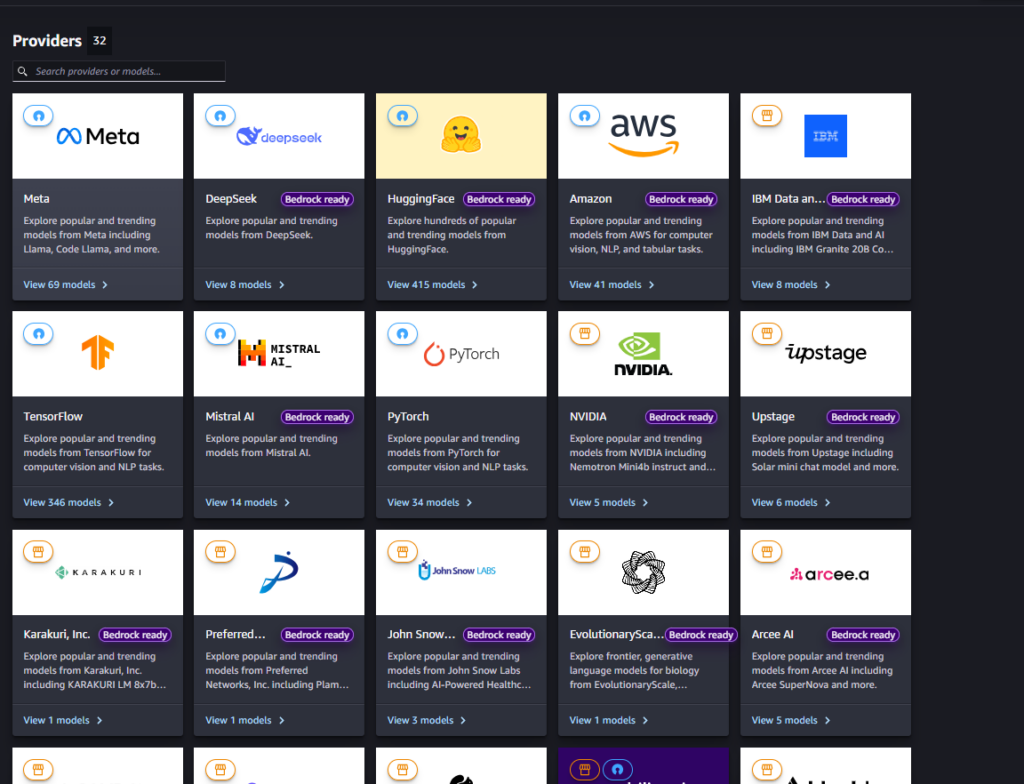The image size is (1024, 784).
Task: Click the blue hub icon on PyTorch card
Action: tap(402, 334)
